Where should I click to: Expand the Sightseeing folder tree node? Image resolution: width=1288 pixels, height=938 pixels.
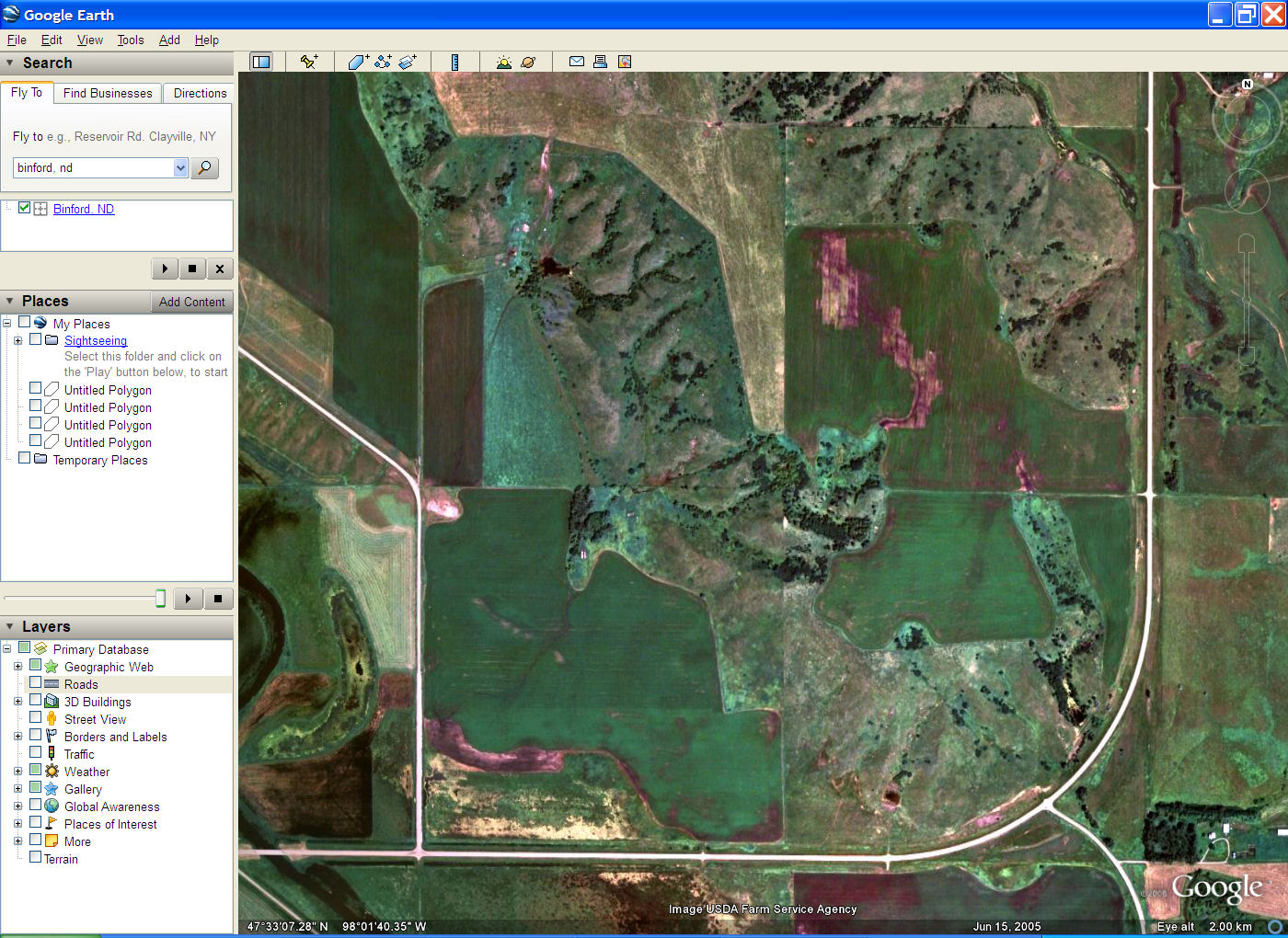[17, 340]
